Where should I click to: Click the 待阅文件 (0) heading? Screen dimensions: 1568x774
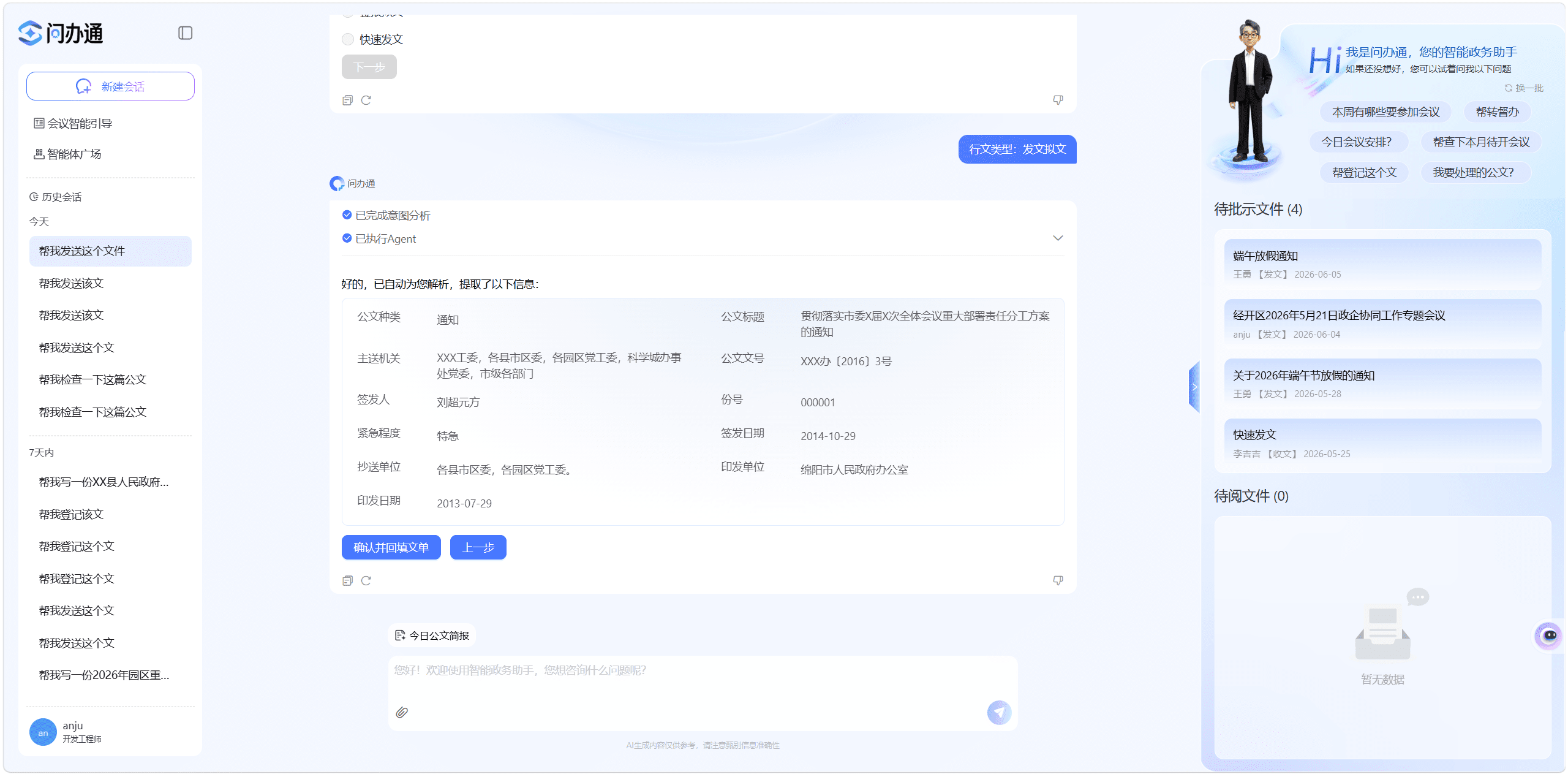tap(1251, 496)
